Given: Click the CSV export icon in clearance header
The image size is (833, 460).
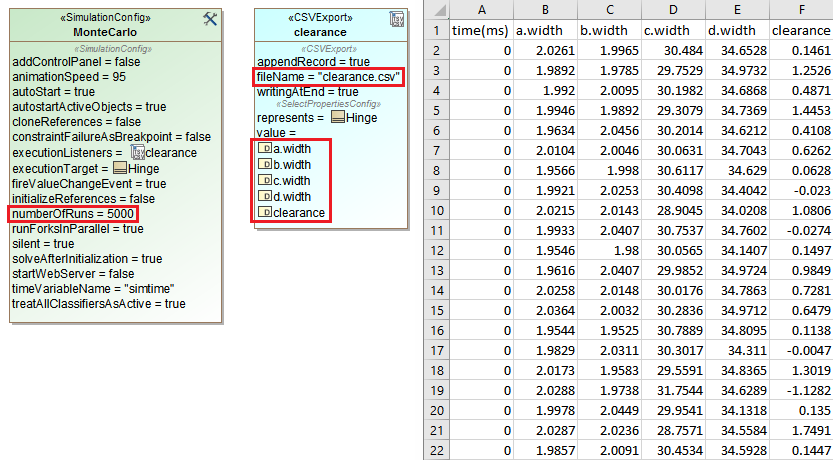Looking at the screenshot, I should (x=396, y=19).
